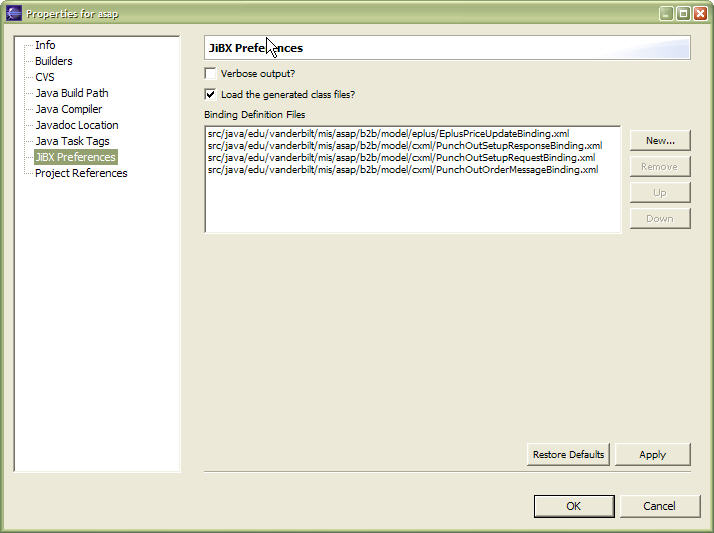Select PunchOutSetupResponseBinding.xml in list
714x533 pixels.
(x=404, y=146)
